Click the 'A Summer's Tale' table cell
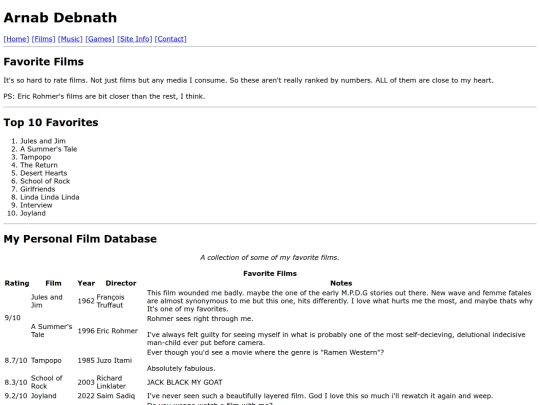This screenshot has width=540, height=405. tap(52, 331)
